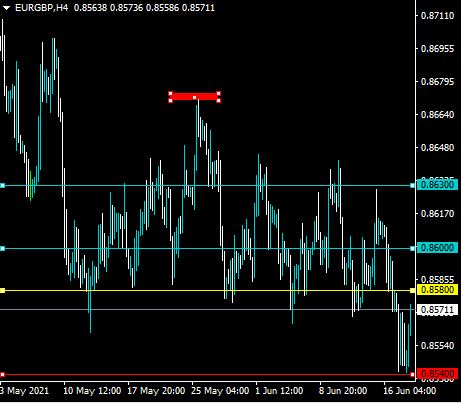
Task: Click the red rectangle's bottom-right corner handle
Action: pyautogui.click(x=219, y=100)
